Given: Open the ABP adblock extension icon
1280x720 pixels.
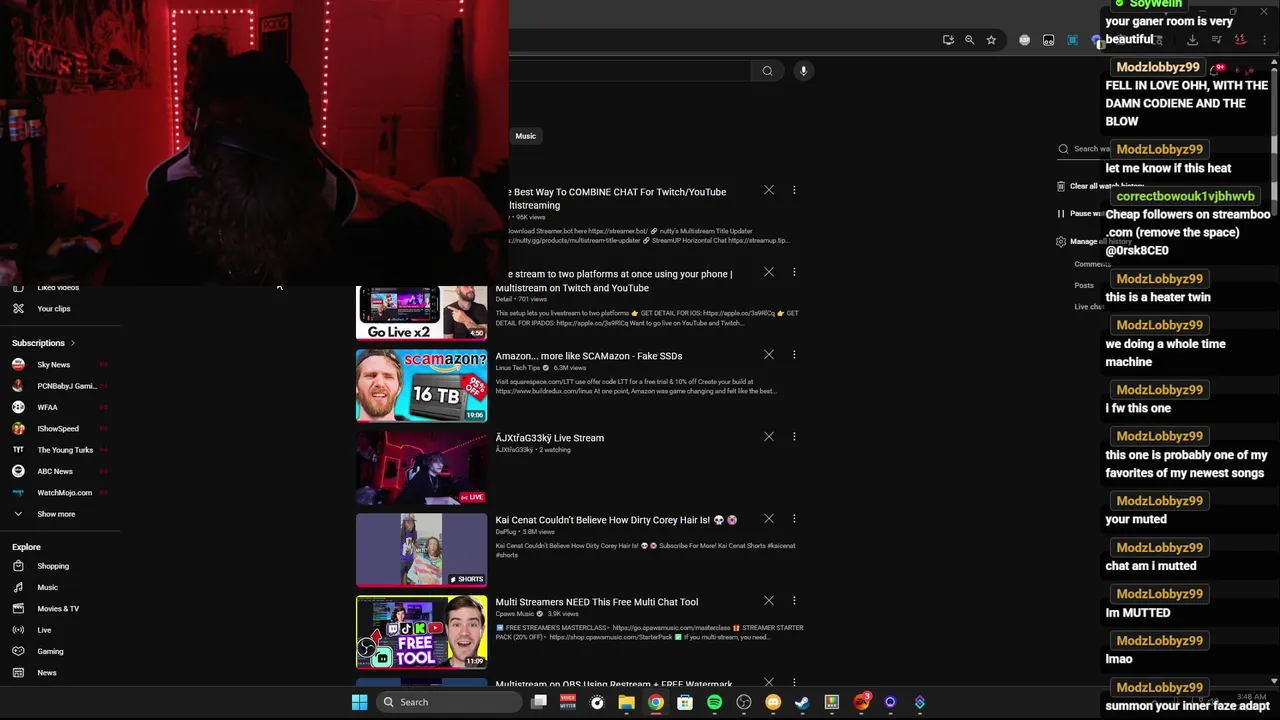Looking at the screenshot, I should pos(1024,40).
